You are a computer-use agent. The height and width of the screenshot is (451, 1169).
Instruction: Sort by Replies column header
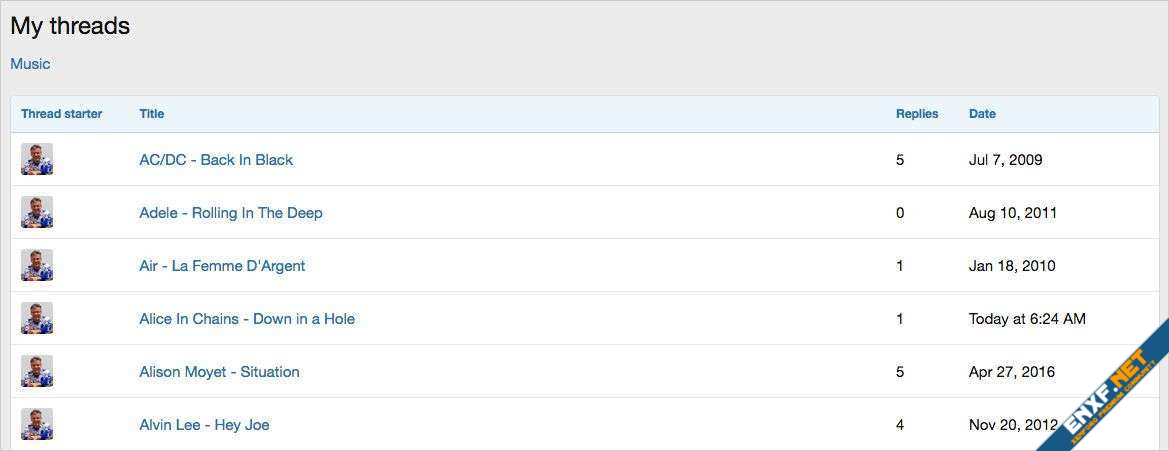[x=917, y=114]
